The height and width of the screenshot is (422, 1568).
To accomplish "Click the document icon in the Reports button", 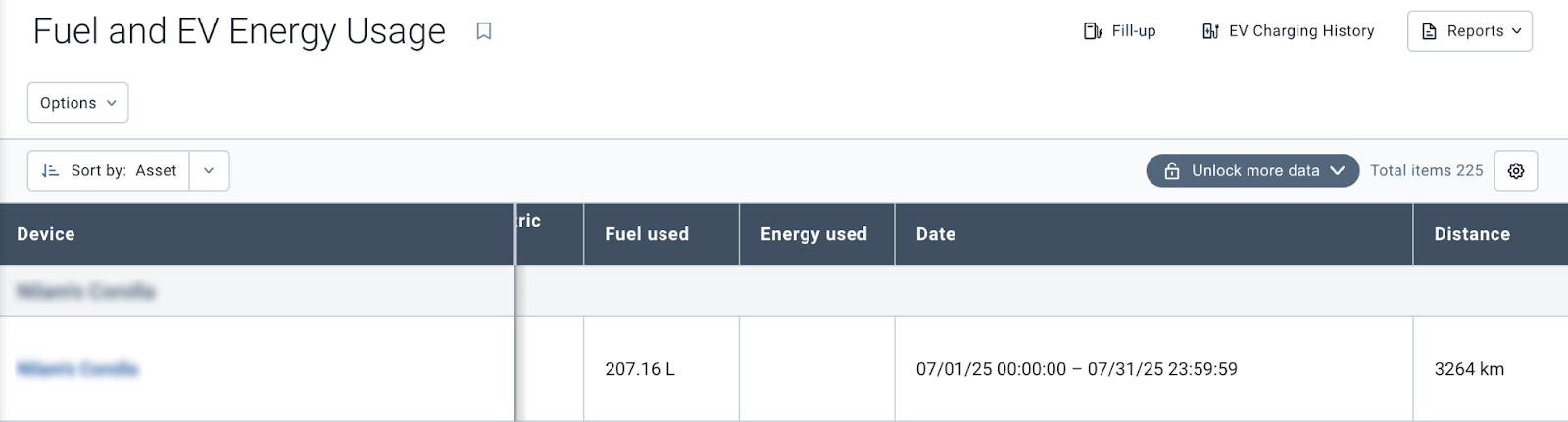I will tap(1429, 31).
